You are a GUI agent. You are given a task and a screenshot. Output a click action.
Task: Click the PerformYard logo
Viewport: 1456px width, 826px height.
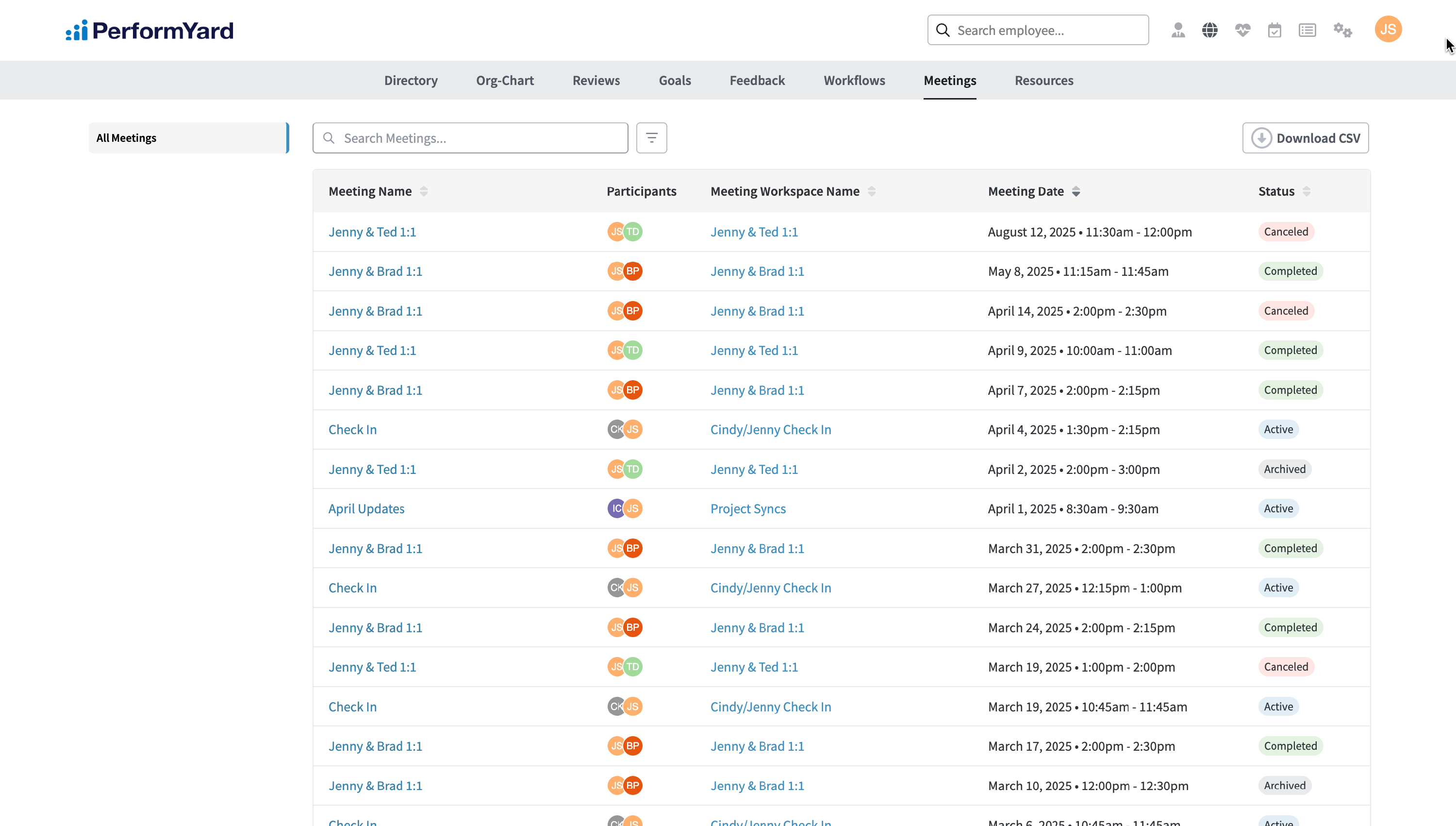click(149, 30)
